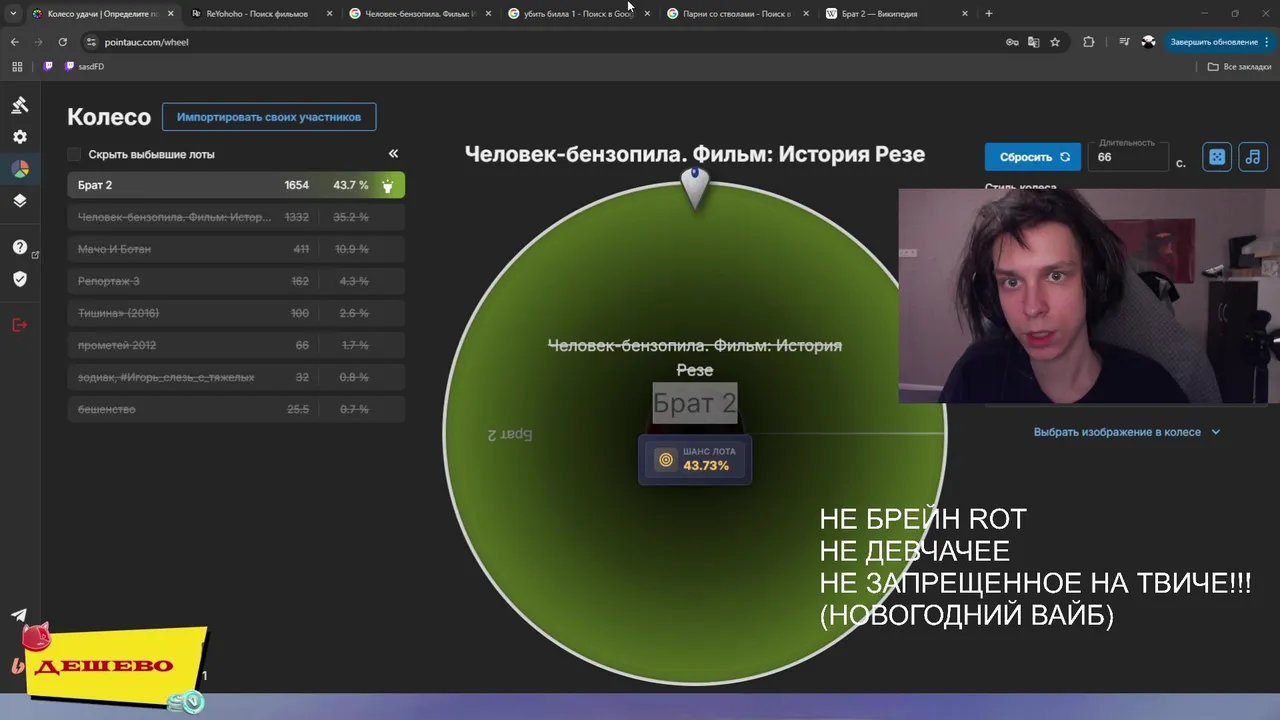Select the Тишина» (2016) lot row

point(236,313)
